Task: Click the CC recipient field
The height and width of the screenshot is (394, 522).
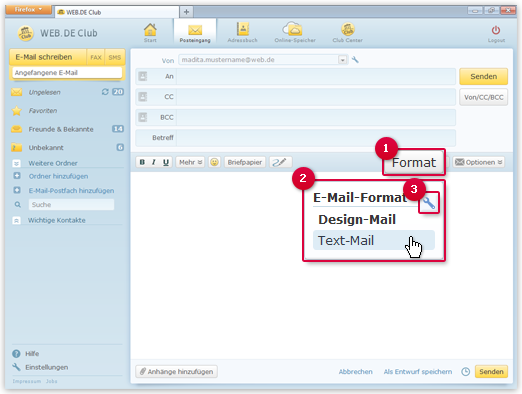Action: click(316, 97)
